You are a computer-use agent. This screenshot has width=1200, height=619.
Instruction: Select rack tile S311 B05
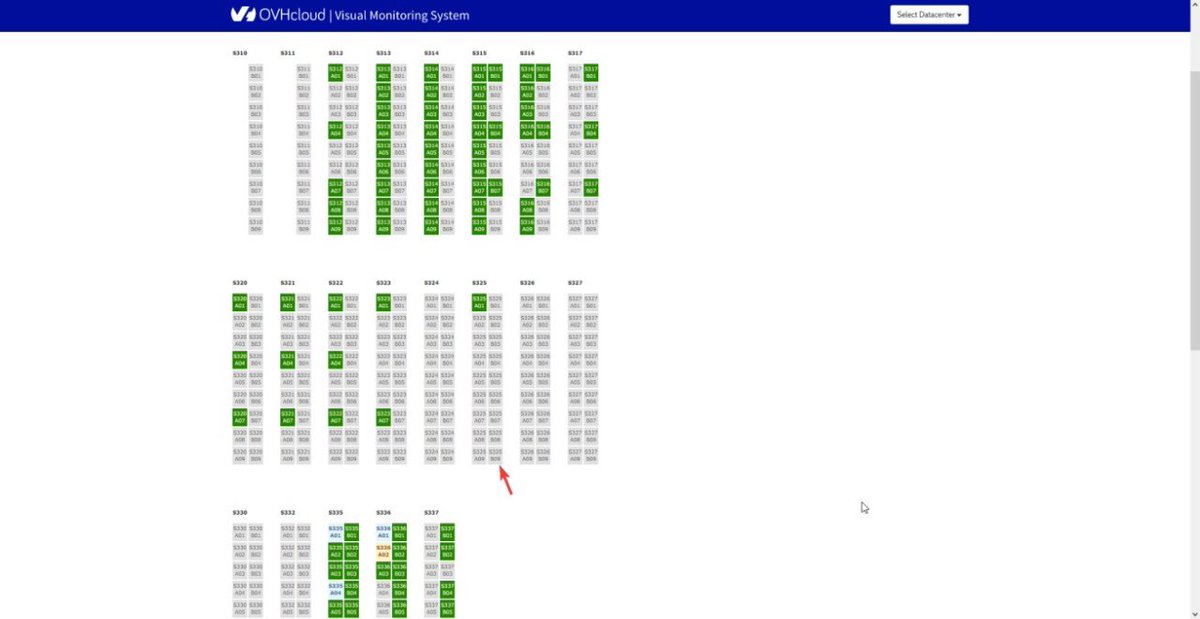(303, 149)
